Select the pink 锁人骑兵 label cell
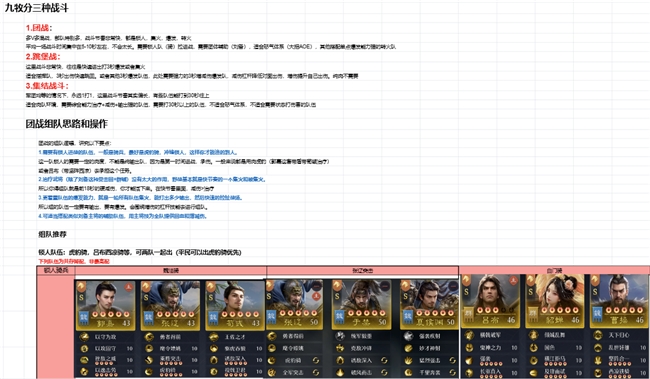 56,270
